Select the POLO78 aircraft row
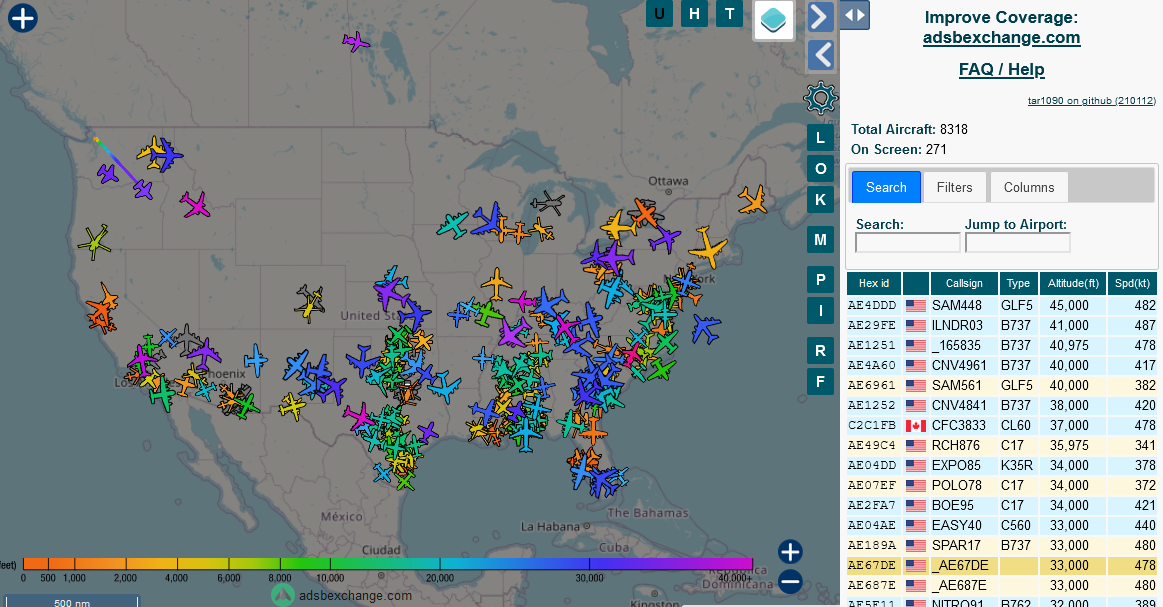 (1002, 486)
